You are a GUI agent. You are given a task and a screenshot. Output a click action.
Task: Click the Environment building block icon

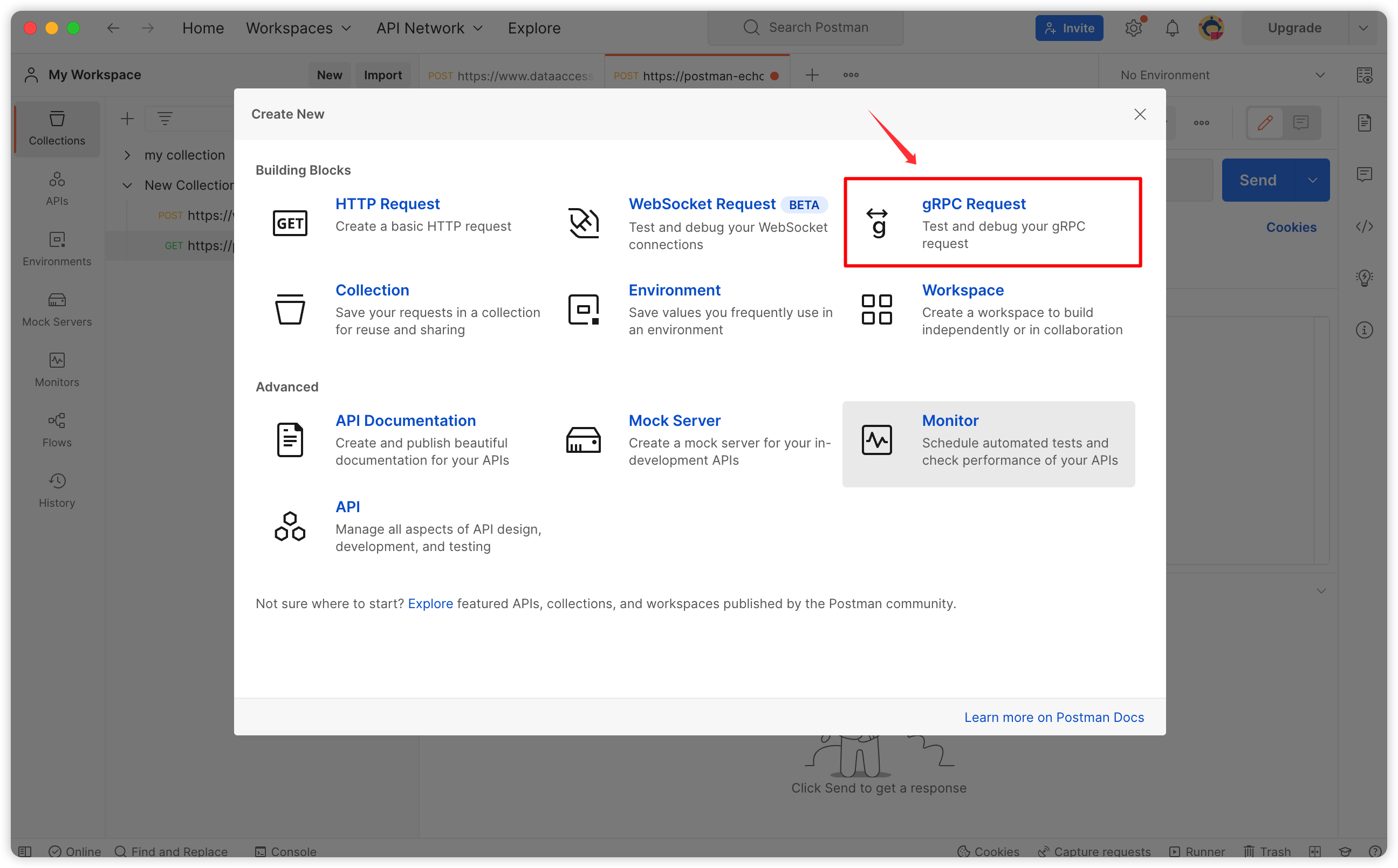click(584, 309)
